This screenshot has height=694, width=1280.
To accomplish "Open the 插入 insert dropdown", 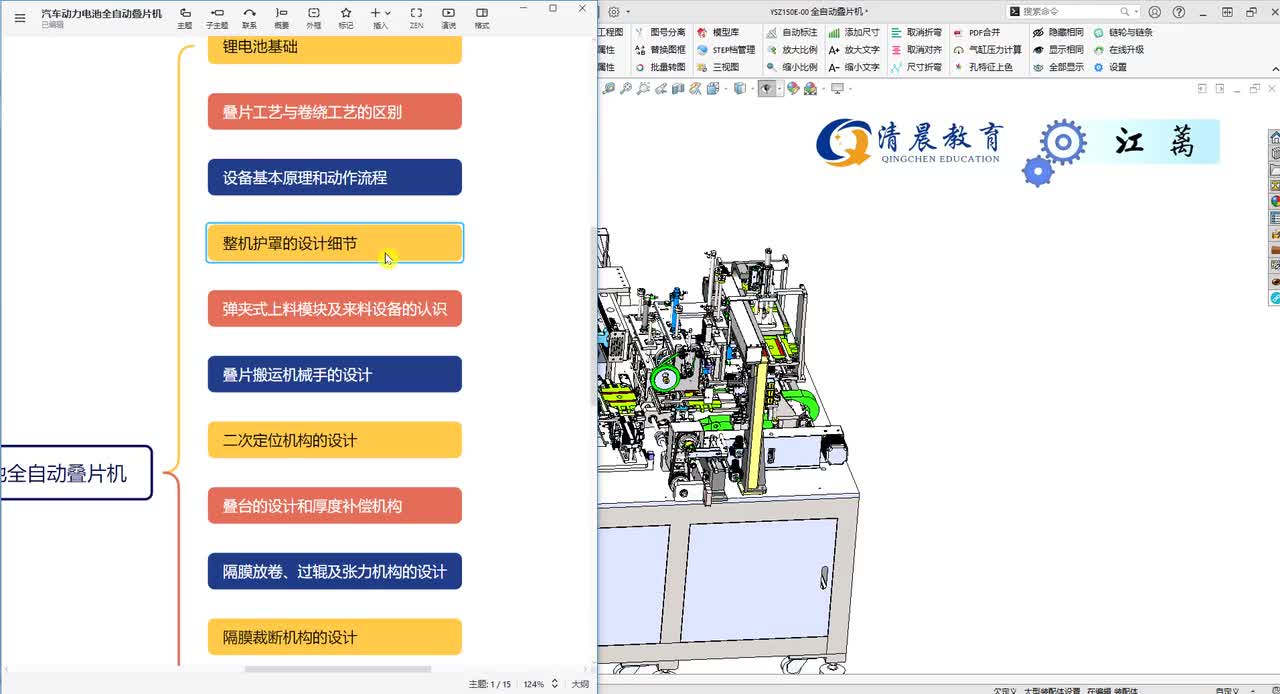I will point(381,18).
